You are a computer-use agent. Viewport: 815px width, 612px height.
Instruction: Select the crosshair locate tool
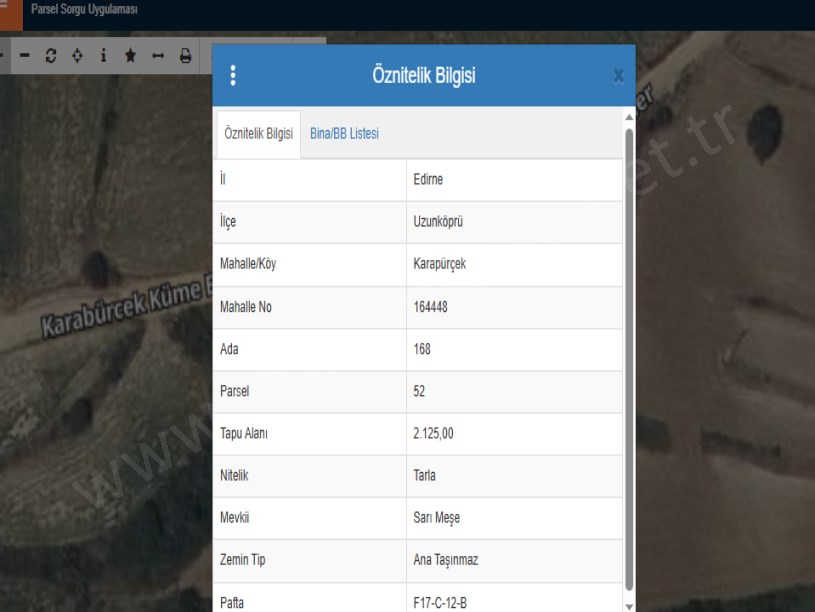pos(77,56)
